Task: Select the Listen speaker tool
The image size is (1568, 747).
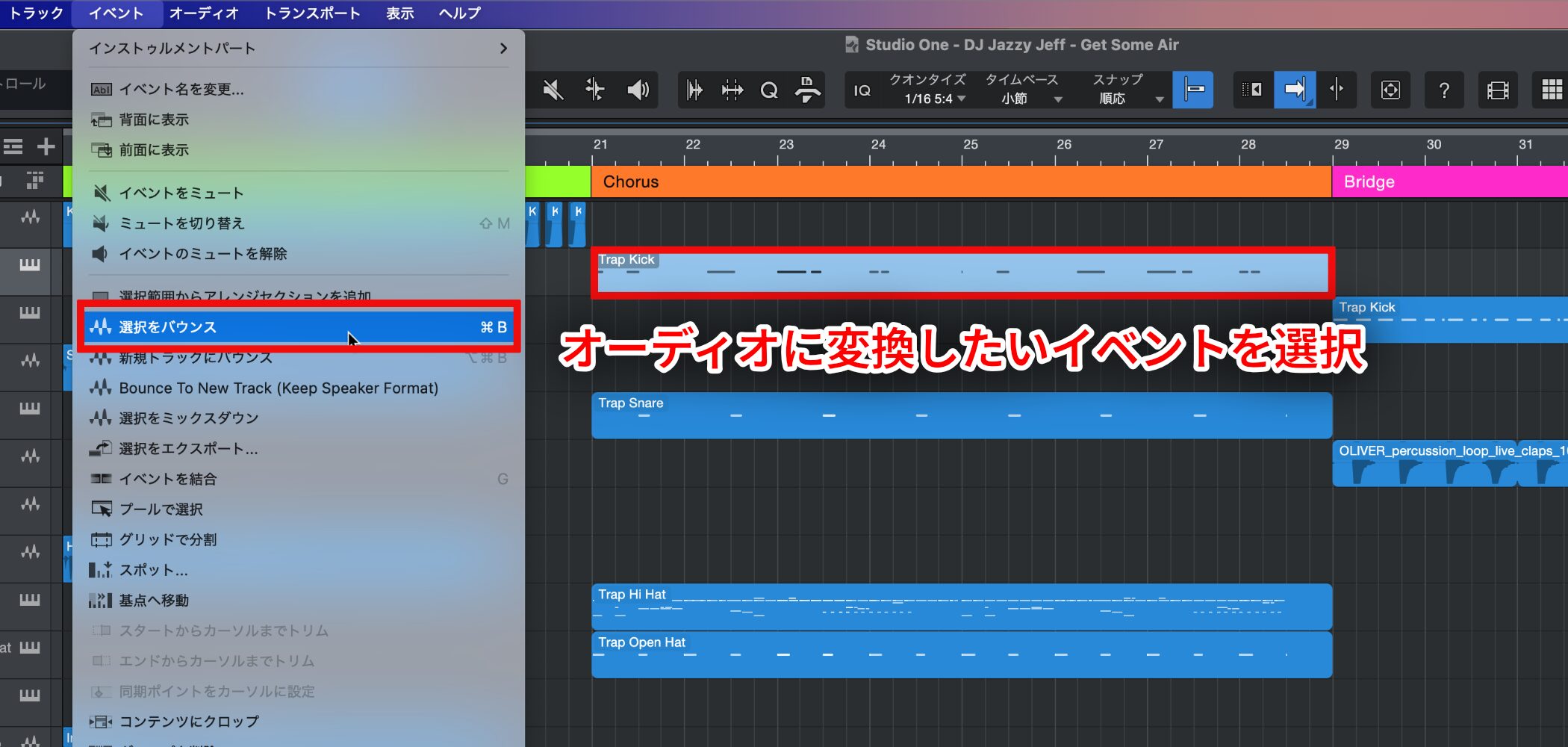Action: 638,90
